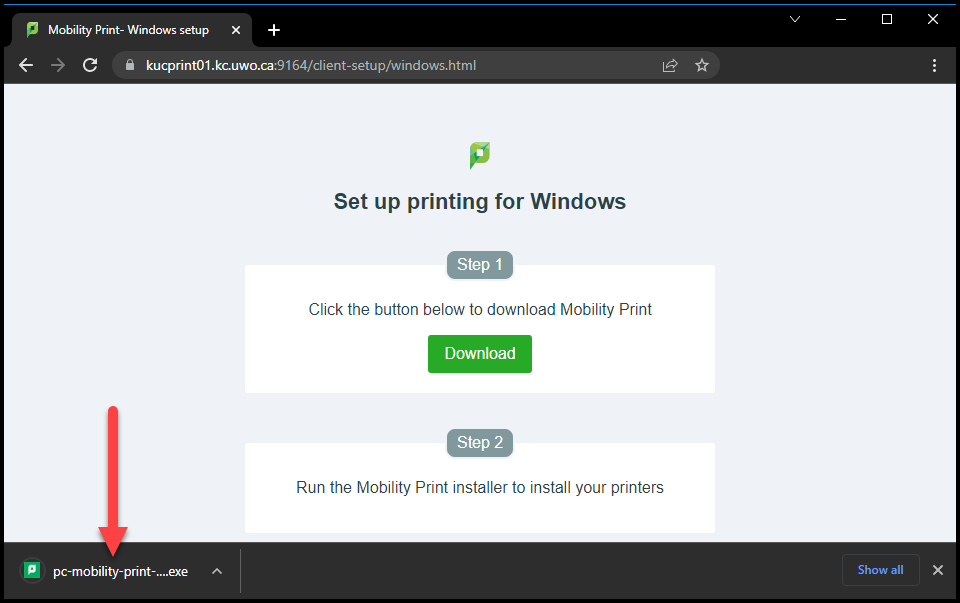Close the Chrome window
Viewport: 960px width, 603px height.
(x=932, y=19)
